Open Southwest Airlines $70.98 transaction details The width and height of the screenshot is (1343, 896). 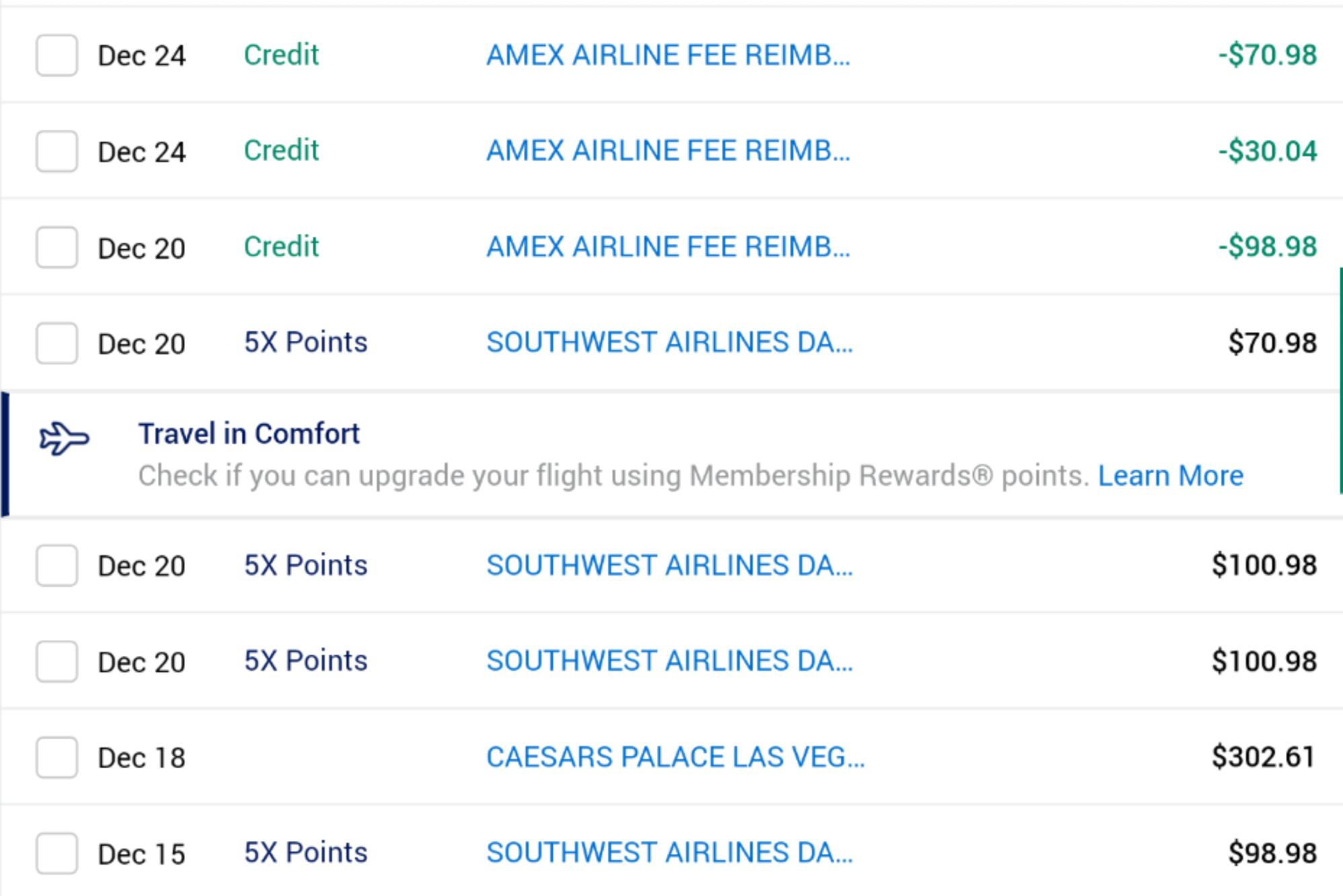(x=669, y=342)
